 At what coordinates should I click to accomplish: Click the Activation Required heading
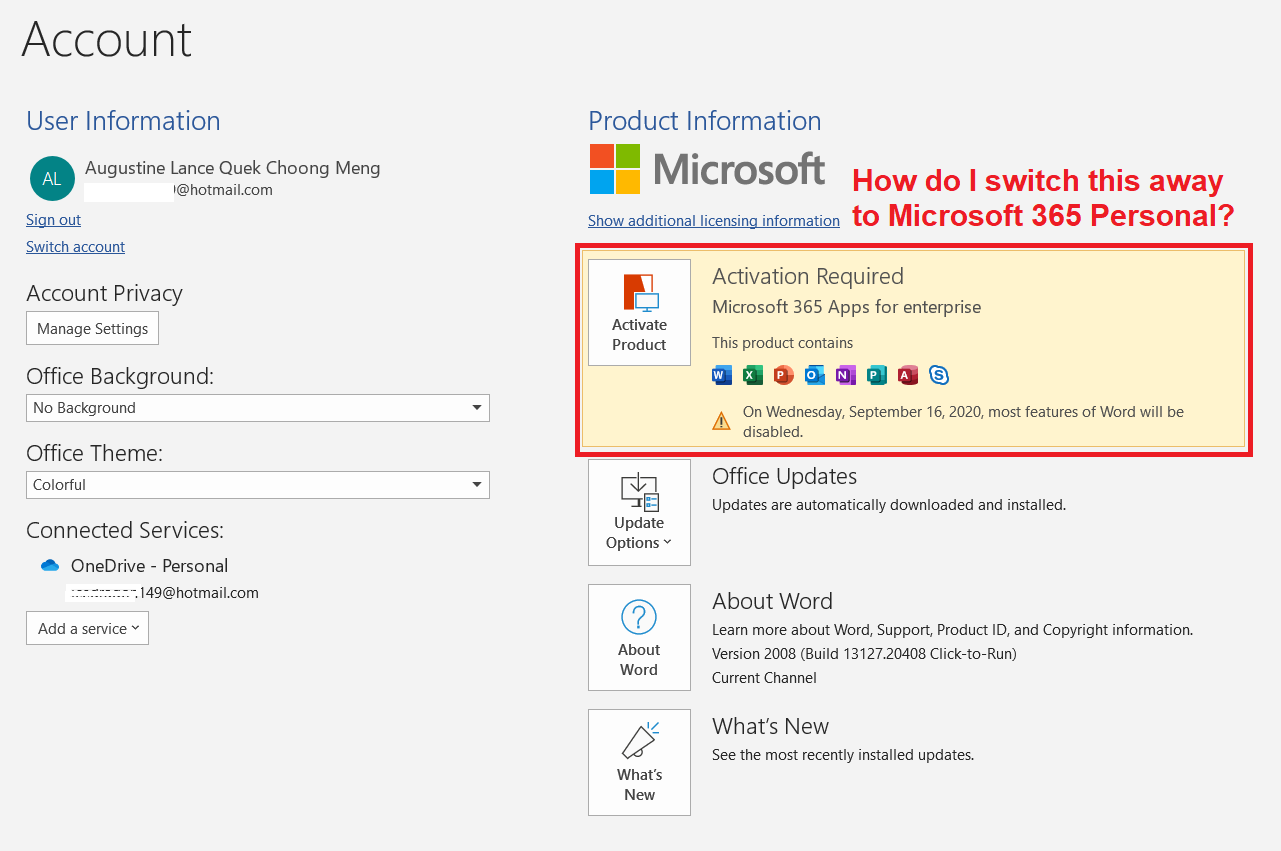tap(808, 276)
